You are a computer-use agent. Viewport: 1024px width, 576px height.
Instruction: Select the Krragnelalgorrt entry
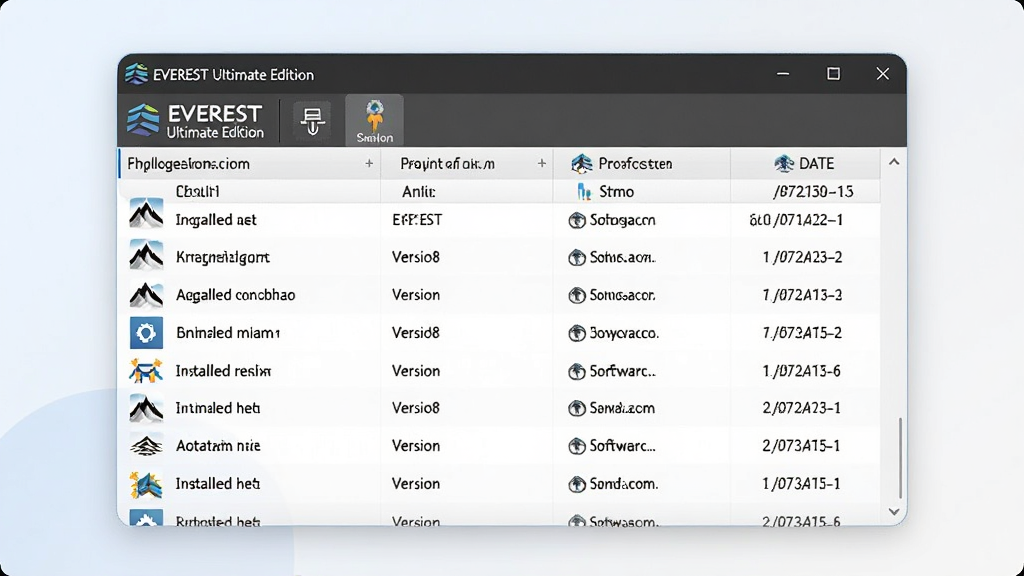(x=223, y=257)
